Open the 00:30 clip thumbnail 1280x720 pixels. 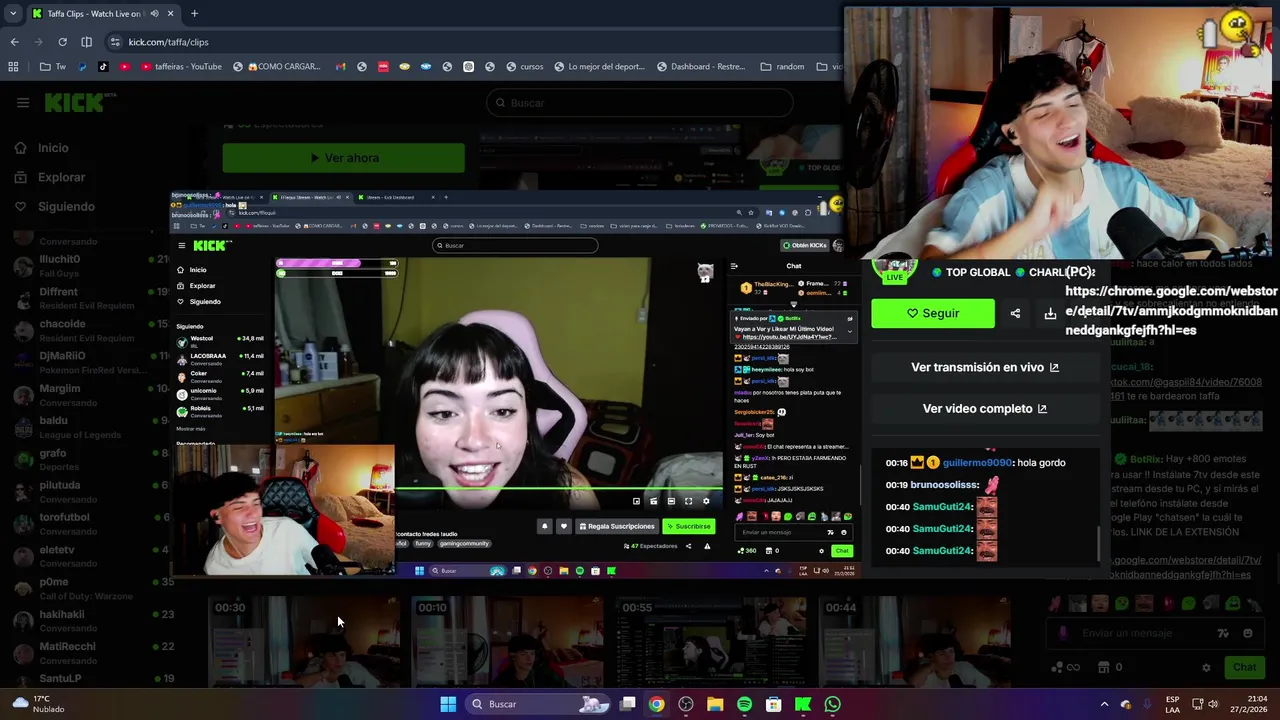[x=304, y=641]
